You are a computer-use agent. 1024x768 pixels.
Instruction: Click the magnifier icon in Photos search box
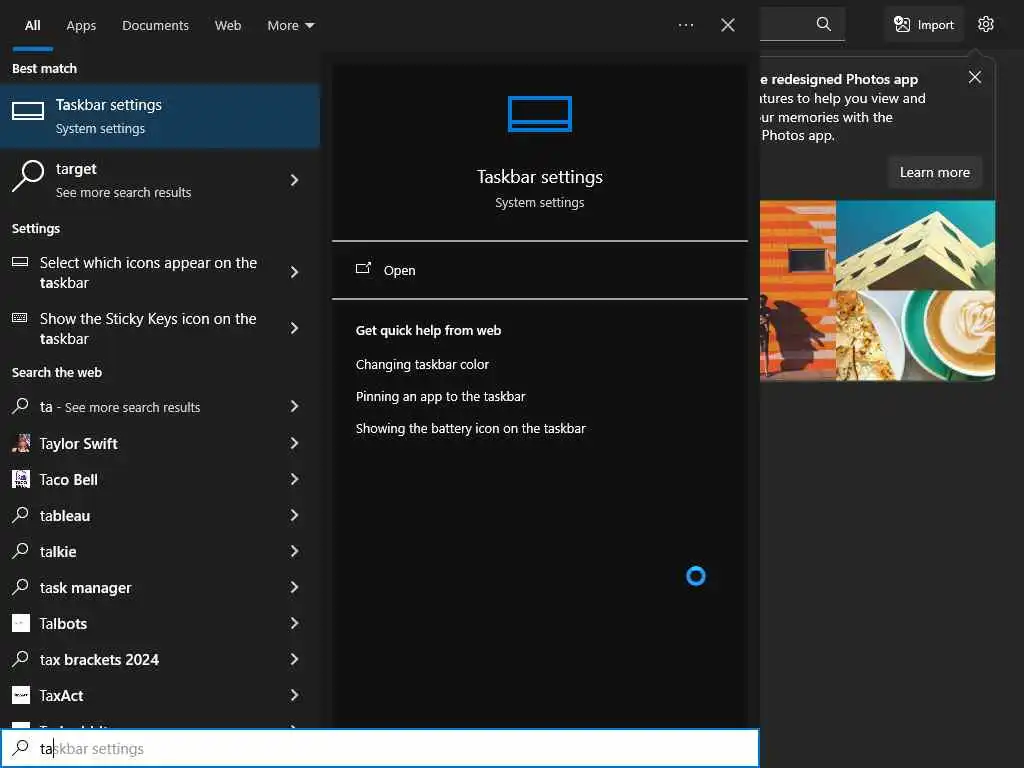[x=824, y=24]
